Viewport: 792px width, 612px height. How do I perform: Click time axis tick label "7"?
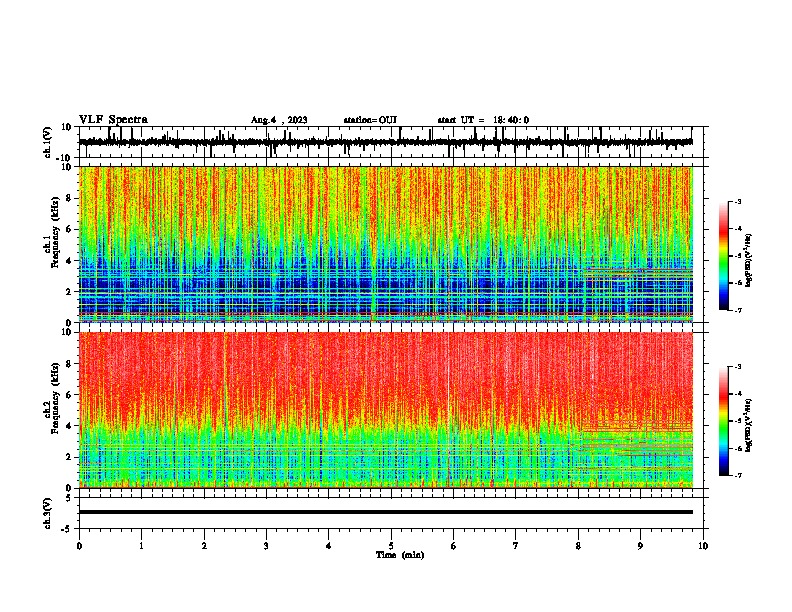pos(516,546)
